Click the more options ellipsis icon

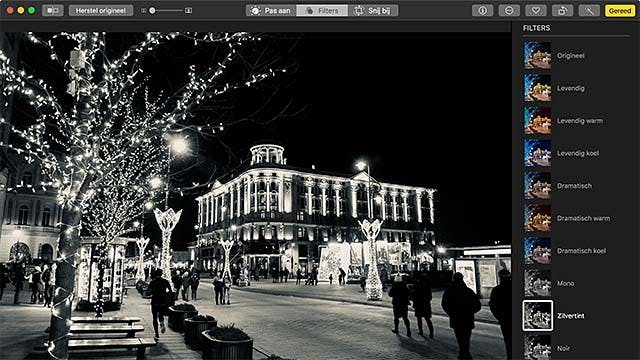point(509,11)
